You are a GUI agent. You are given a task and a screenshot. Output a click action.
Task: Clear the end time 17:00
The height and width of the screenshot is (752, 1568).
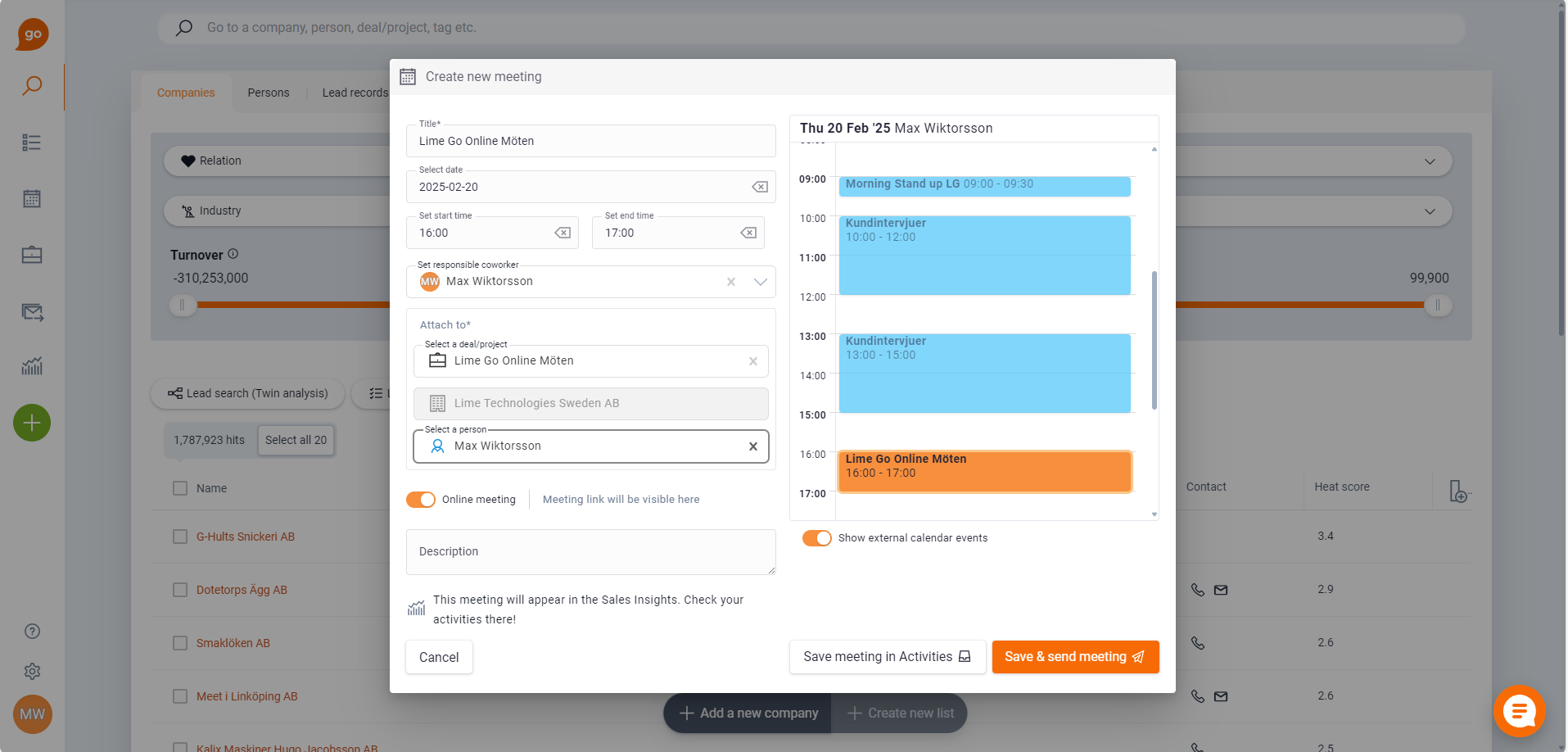(748, 233)
